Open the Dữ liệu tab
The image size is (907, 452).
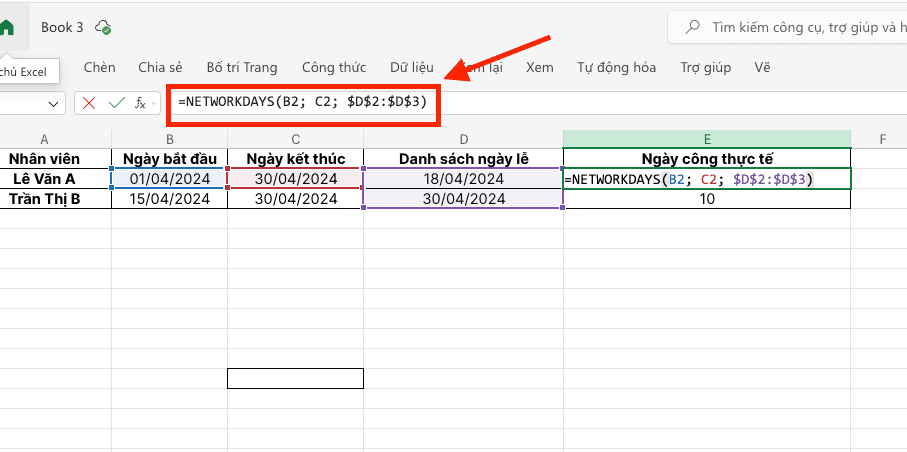412,68
